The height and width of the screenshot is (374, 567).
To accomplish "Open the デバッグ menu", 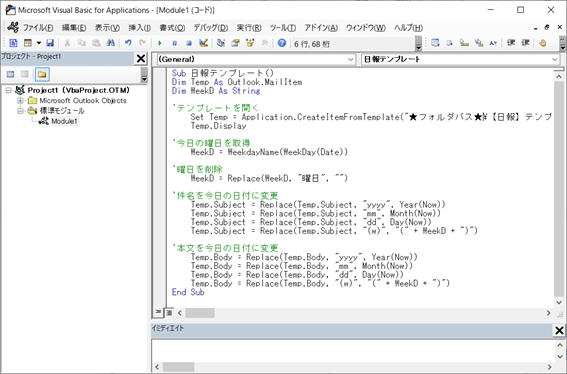I will (211, 28).
